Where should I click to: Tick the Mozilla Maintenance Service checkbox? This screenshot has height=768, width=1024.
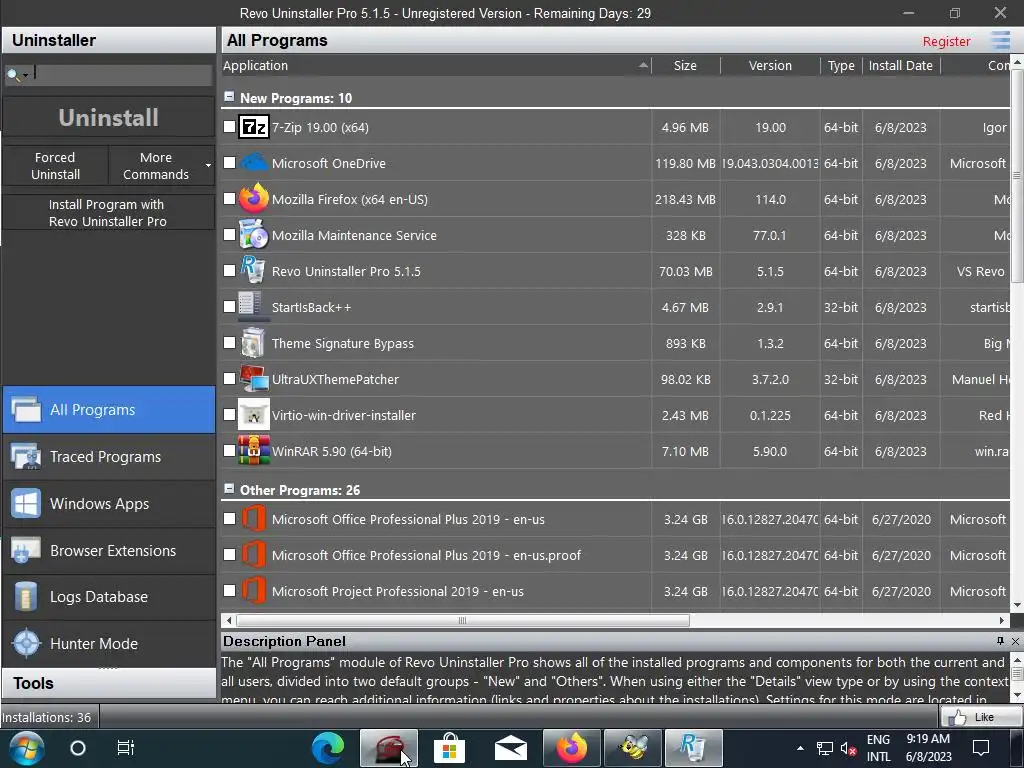click(229, 234)
